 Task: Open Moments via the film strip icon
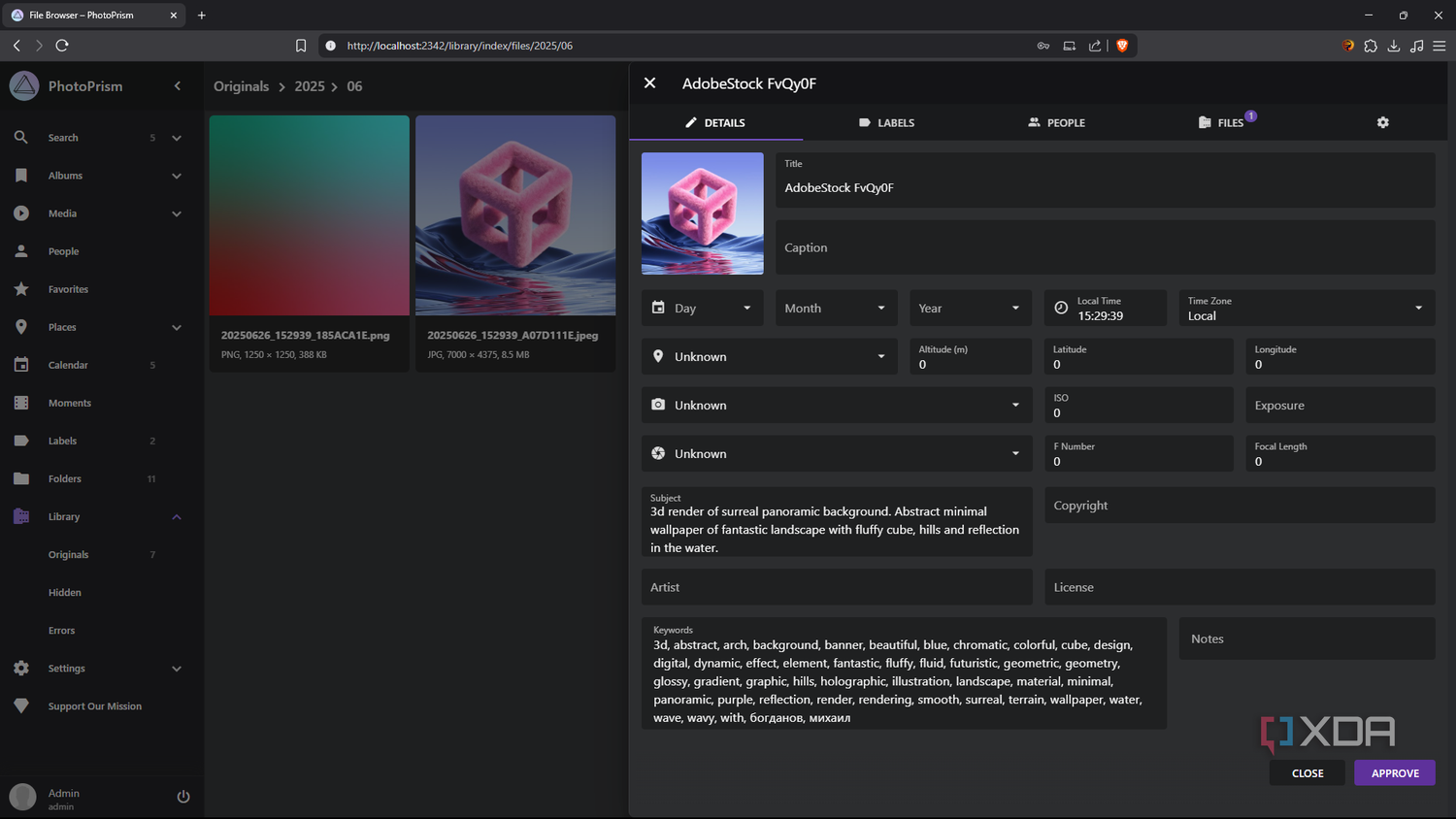(x=21, y=403)
